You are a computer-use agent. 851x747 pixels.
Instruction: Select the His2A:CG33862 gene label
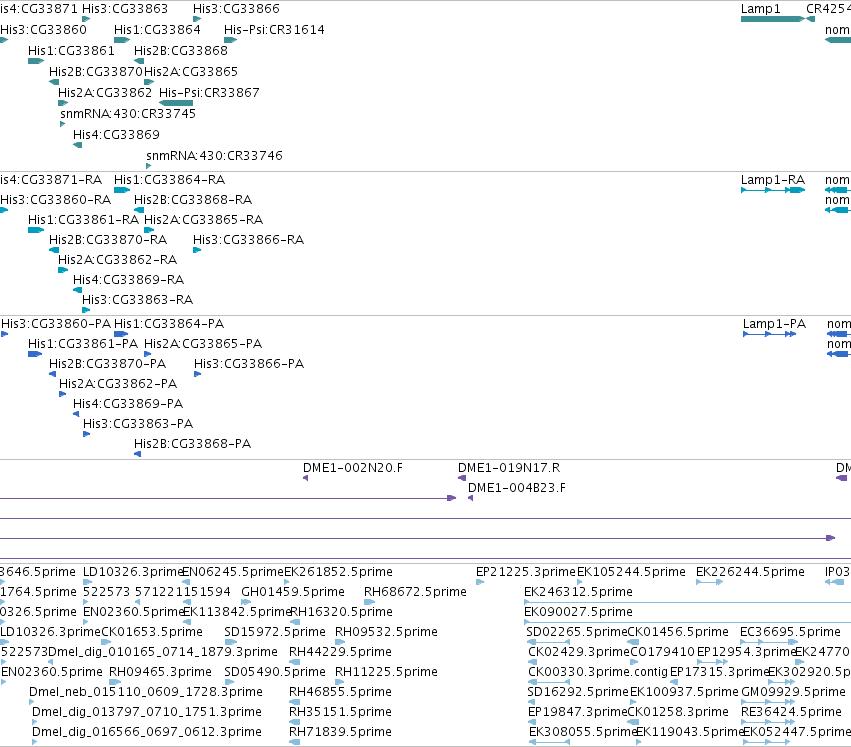point(105,93)
